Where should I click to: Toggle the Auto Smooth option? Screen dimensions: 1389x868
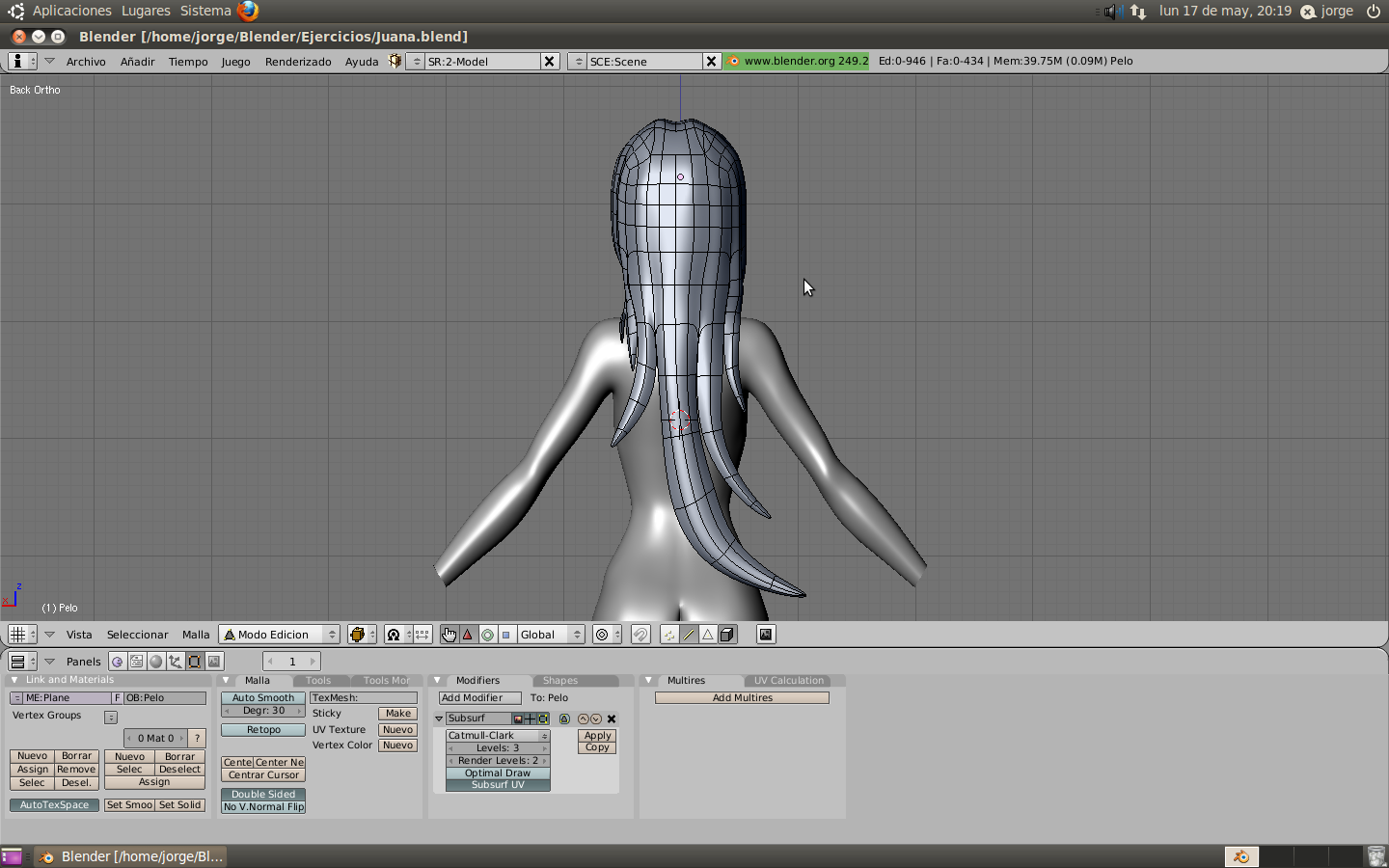pos(263,697)
